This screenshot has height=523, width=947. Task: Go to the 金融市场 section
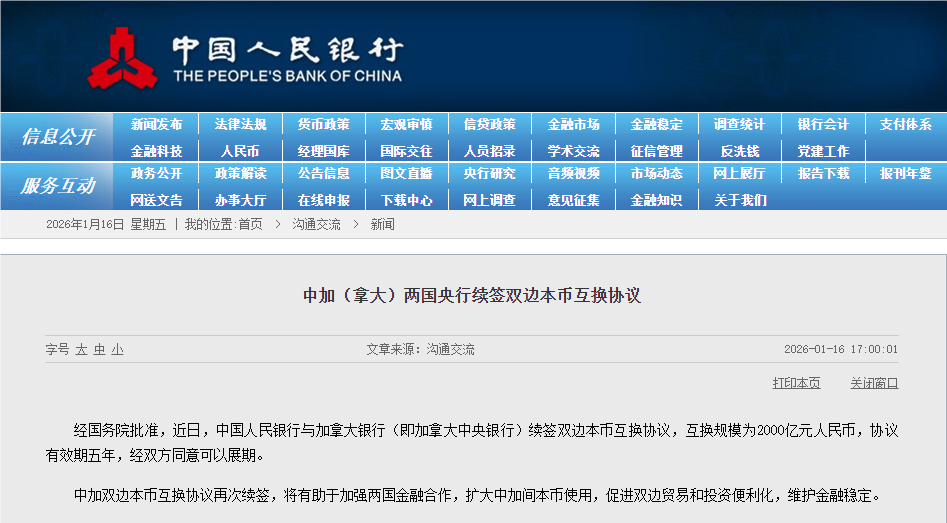click(573, 125)
